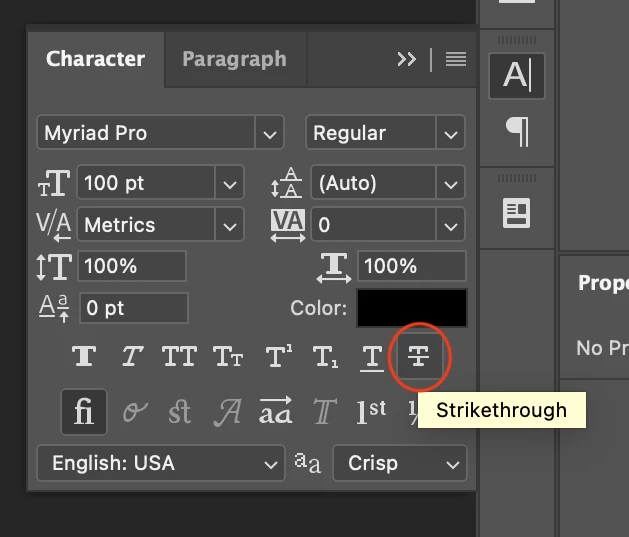This screenshot has width=629, height=537.
Task: Click the Swash OpenType icon
Action: [227, 412]
